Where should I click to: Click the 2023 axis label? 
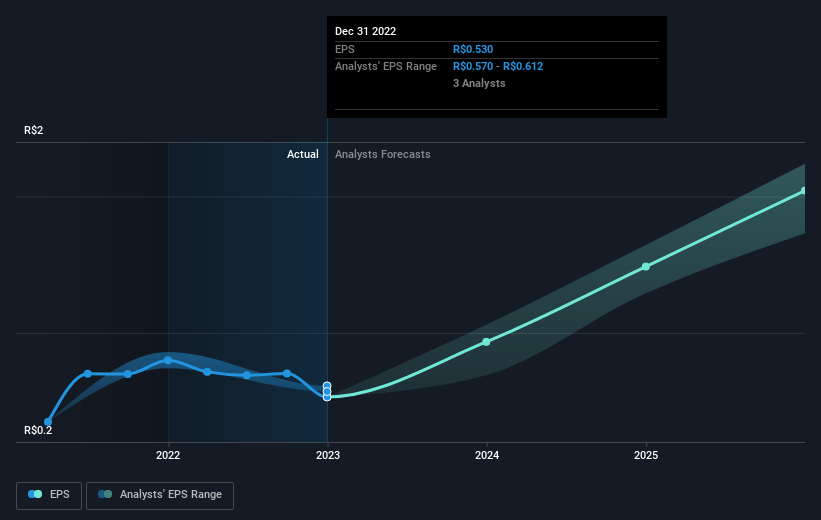328,455
